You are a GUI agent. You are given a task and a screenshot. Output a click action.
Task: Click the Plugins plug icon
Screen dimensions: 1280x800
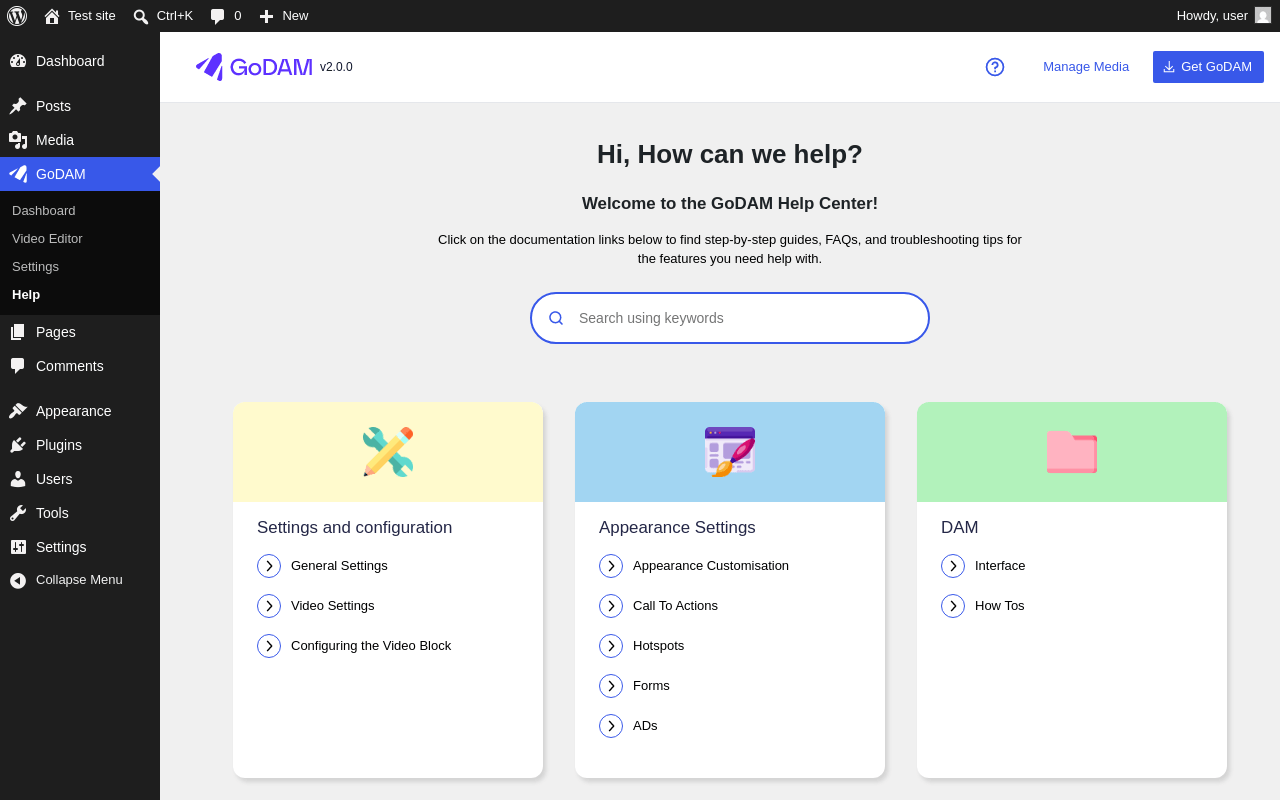pyautogui.click(x=18, y=445)
